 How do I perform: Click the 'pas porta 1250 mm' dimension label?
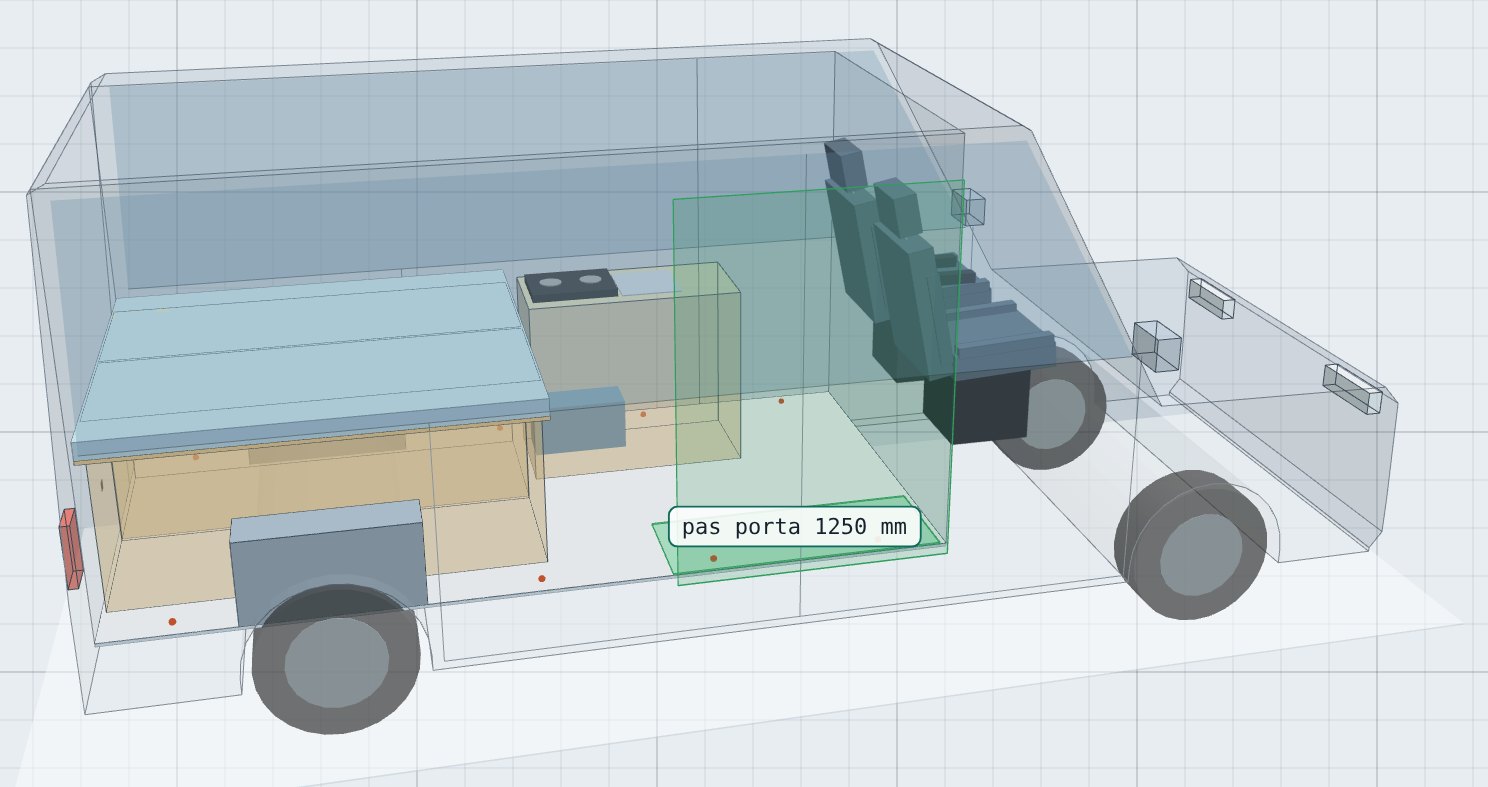point(794,526)
